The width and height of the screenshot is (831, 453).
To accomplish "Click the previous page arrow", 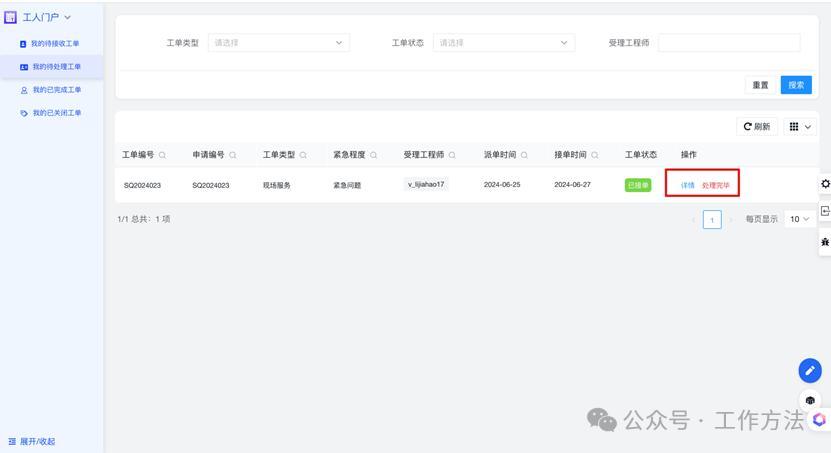I will (x=693, y=219).
